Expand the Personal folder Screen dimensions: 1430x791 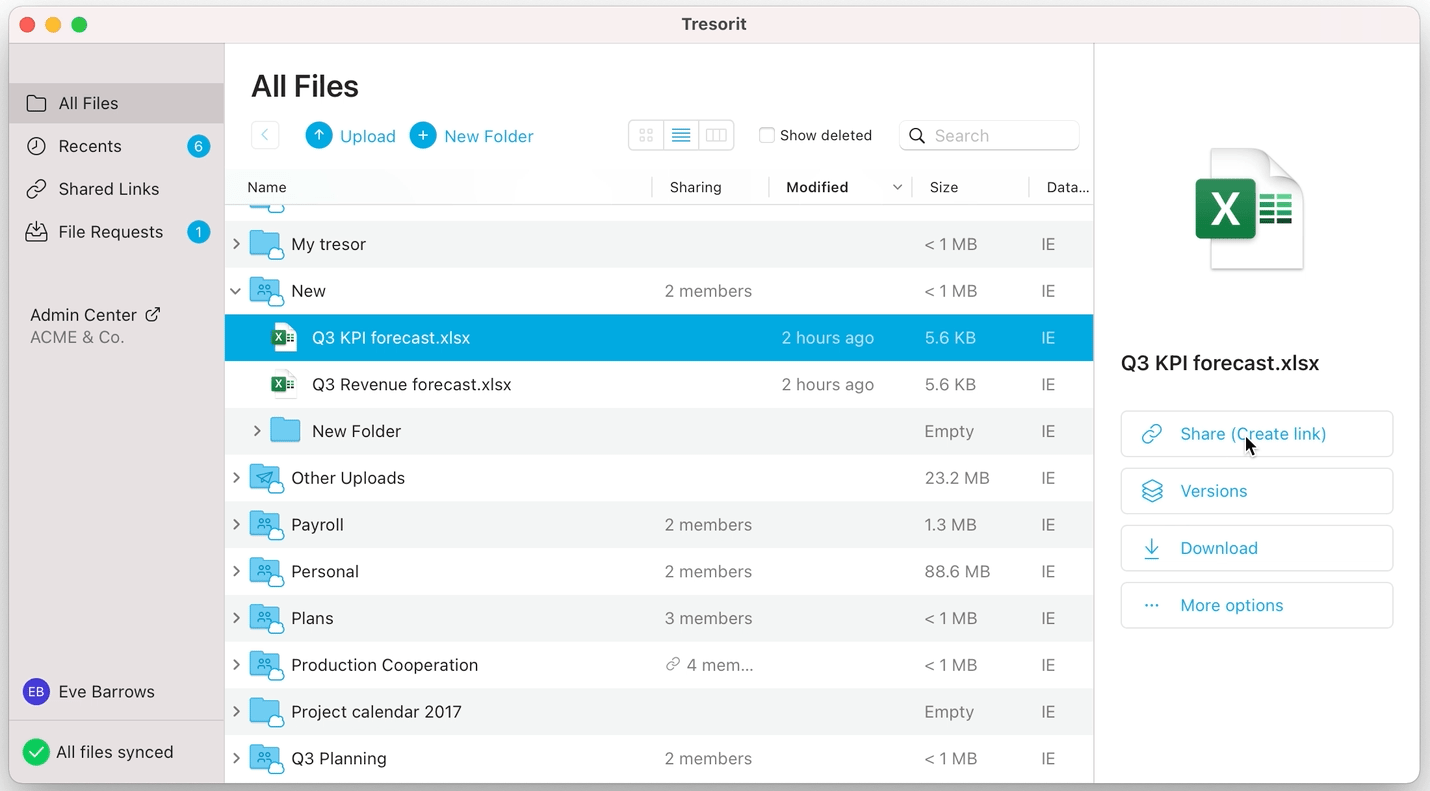point(236,572)
